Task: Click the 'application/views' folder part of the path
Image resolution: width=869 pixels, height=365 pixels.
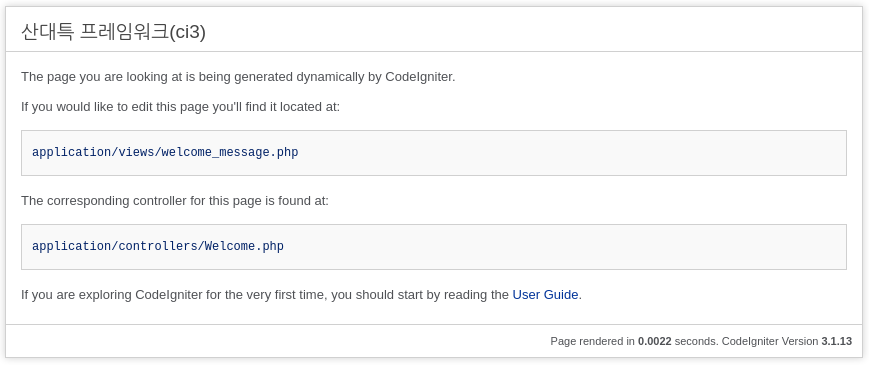Action: [x=93, y=152]
